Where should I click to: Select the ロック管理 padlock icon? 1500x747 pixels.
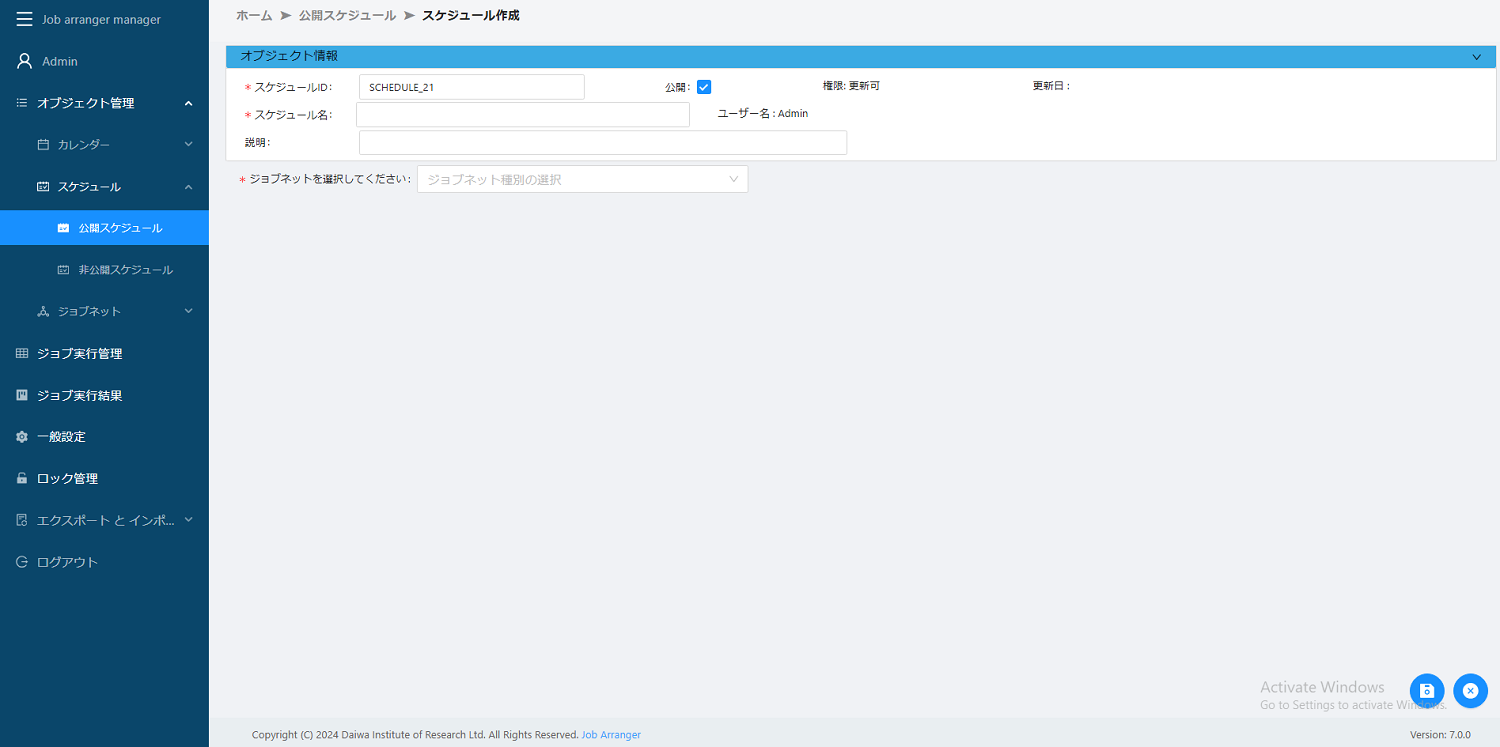pos(20,478)
